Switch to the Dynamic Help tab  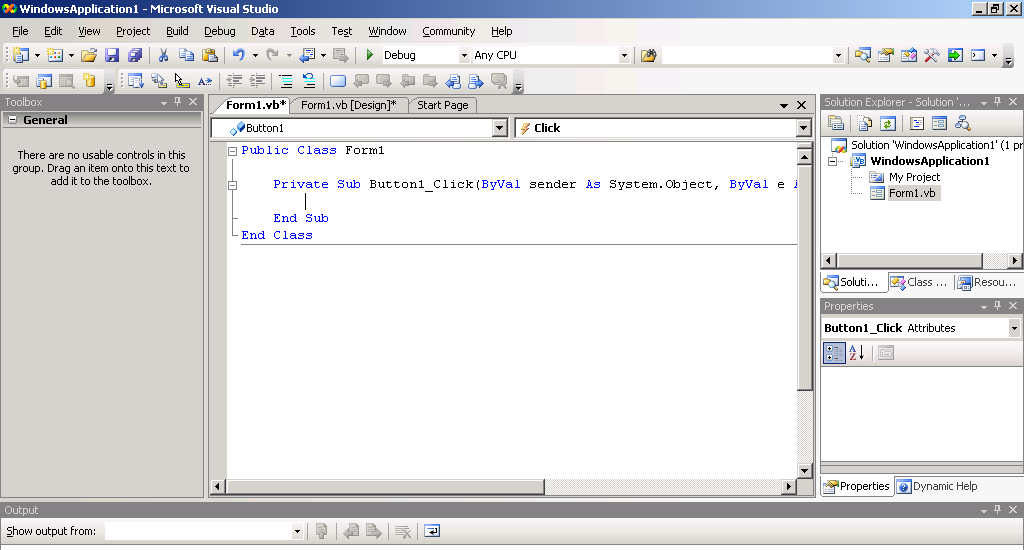[938, 487]
